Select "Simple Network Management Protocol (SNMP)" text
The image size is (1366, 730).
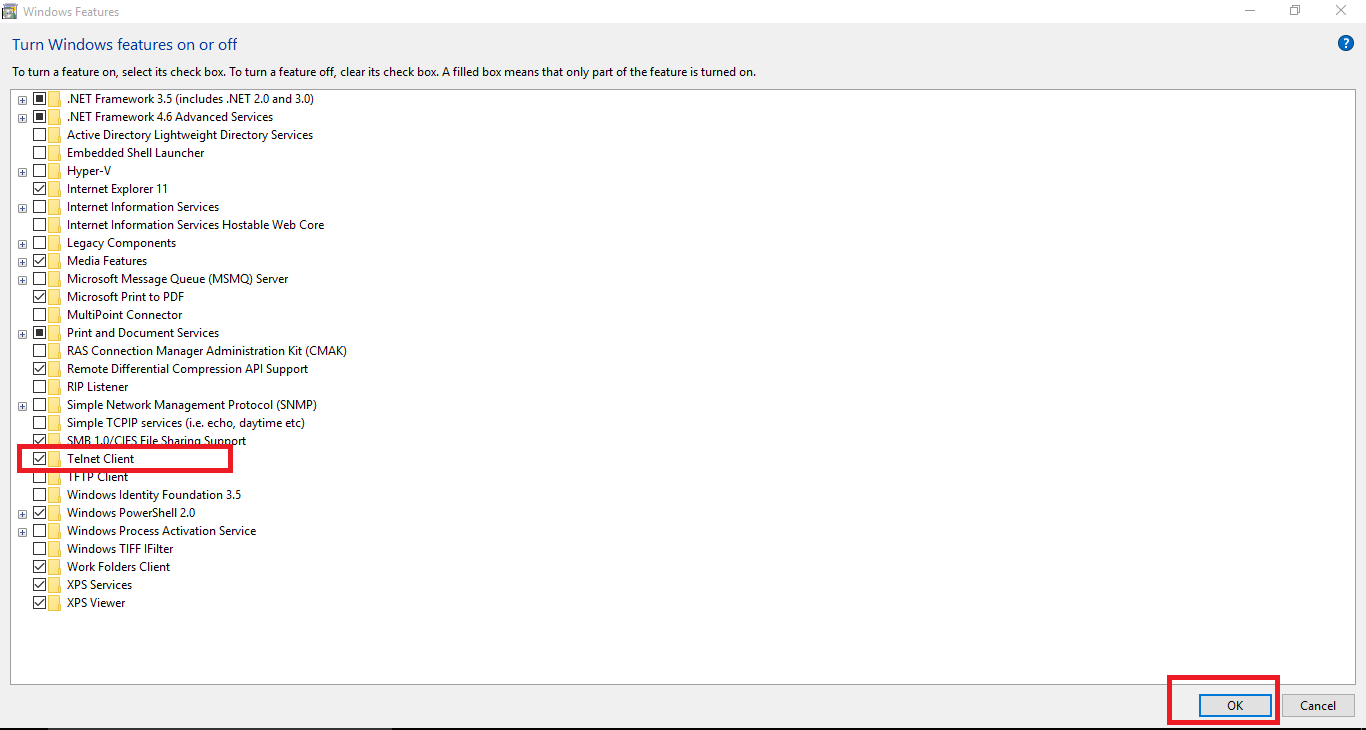[x=192, y=405]
